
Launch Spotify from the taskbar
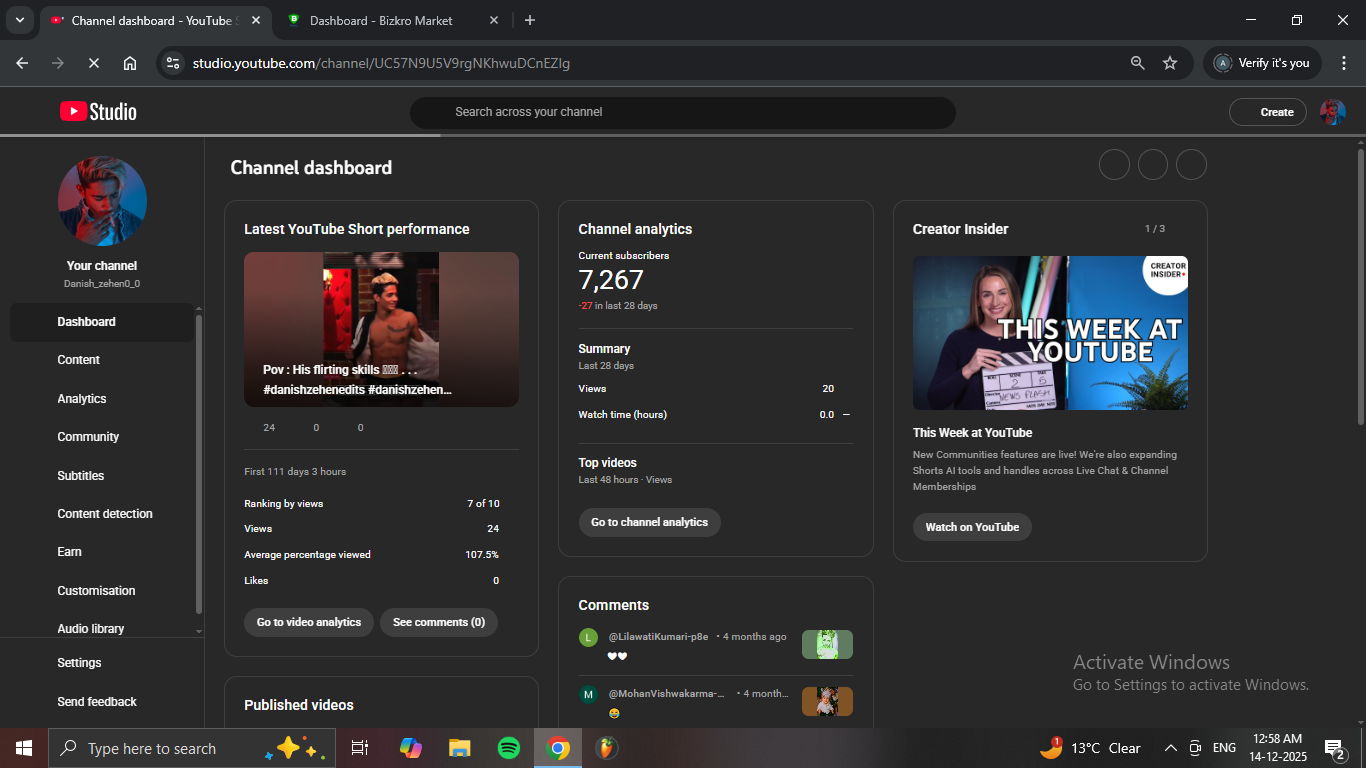pos(509,748)
